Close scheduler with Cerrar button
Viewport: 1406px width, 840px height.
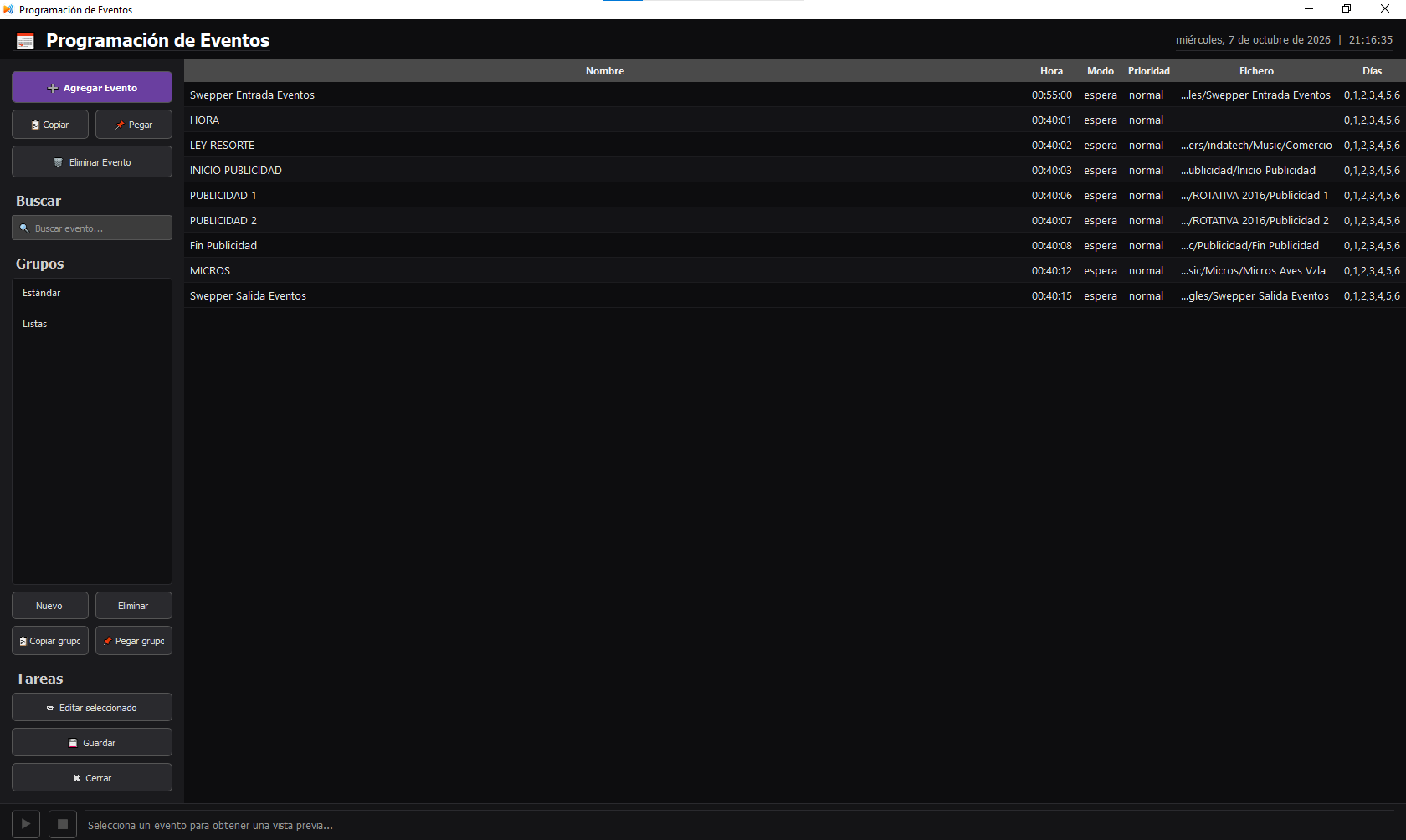(92, 778)
